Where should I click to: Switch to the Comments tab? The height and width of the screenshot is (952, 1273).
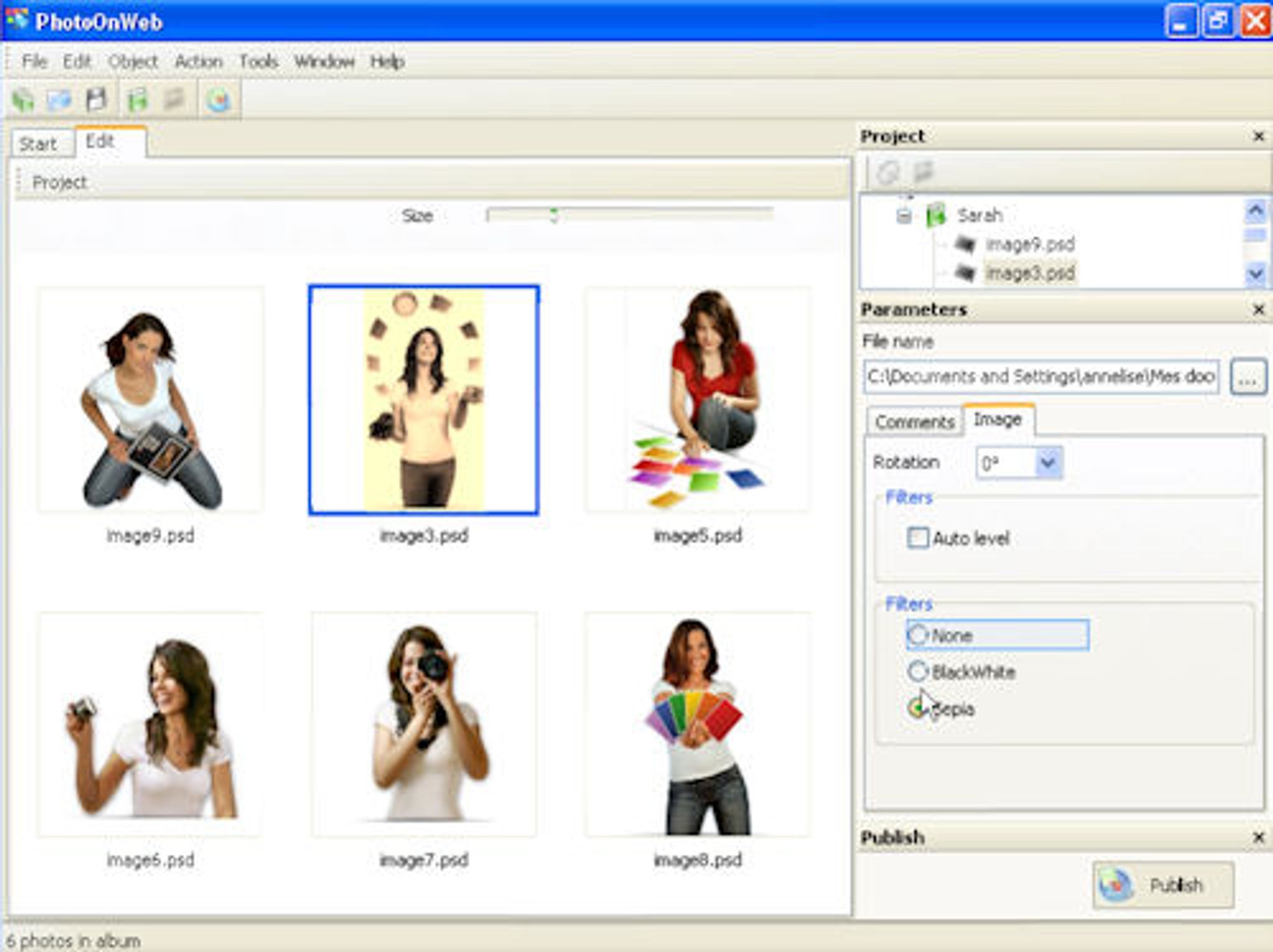pyautogui.click(x=915, y=421)
